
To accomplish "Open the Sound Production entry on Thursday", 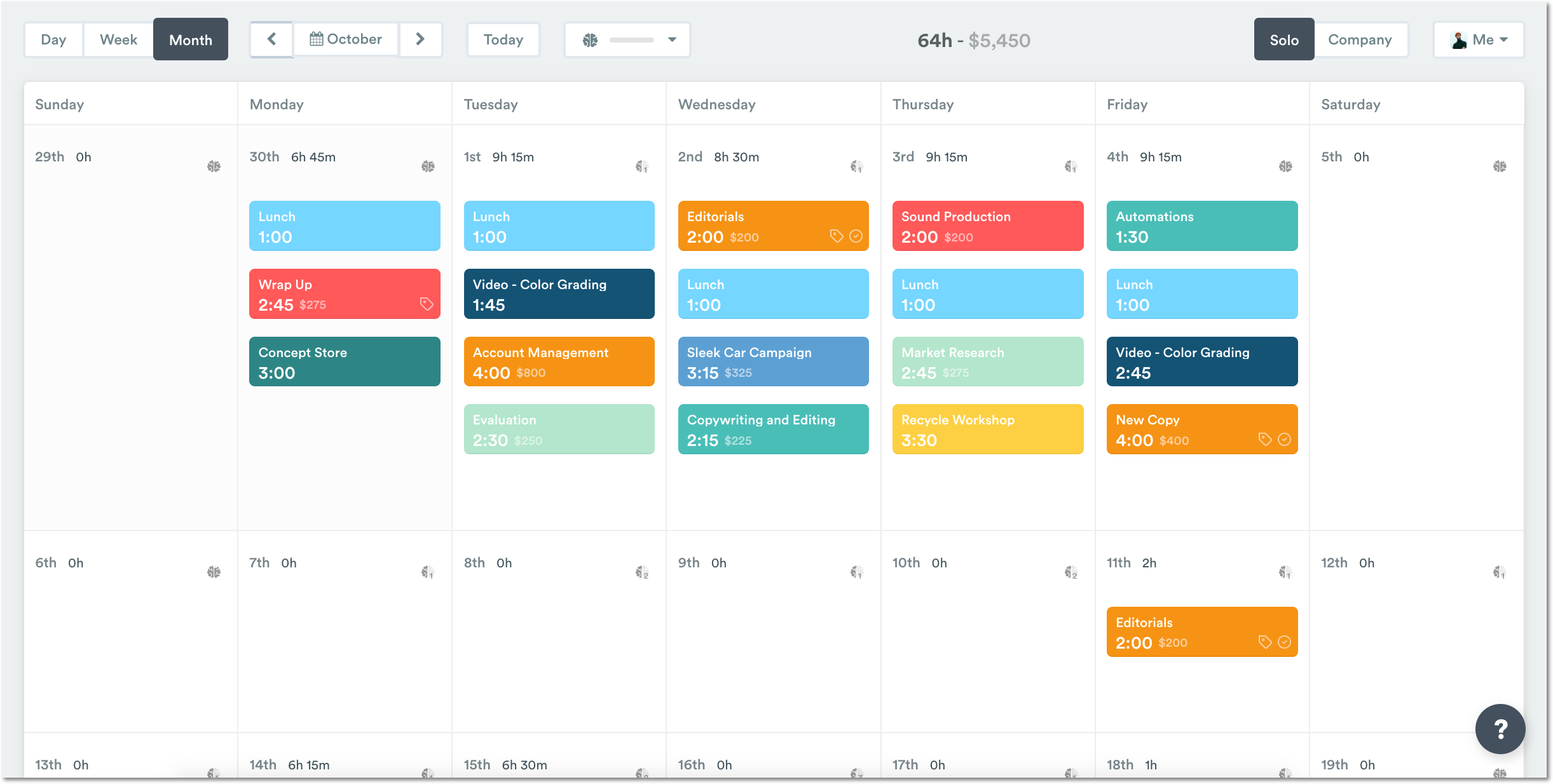I will click(987, 226).
